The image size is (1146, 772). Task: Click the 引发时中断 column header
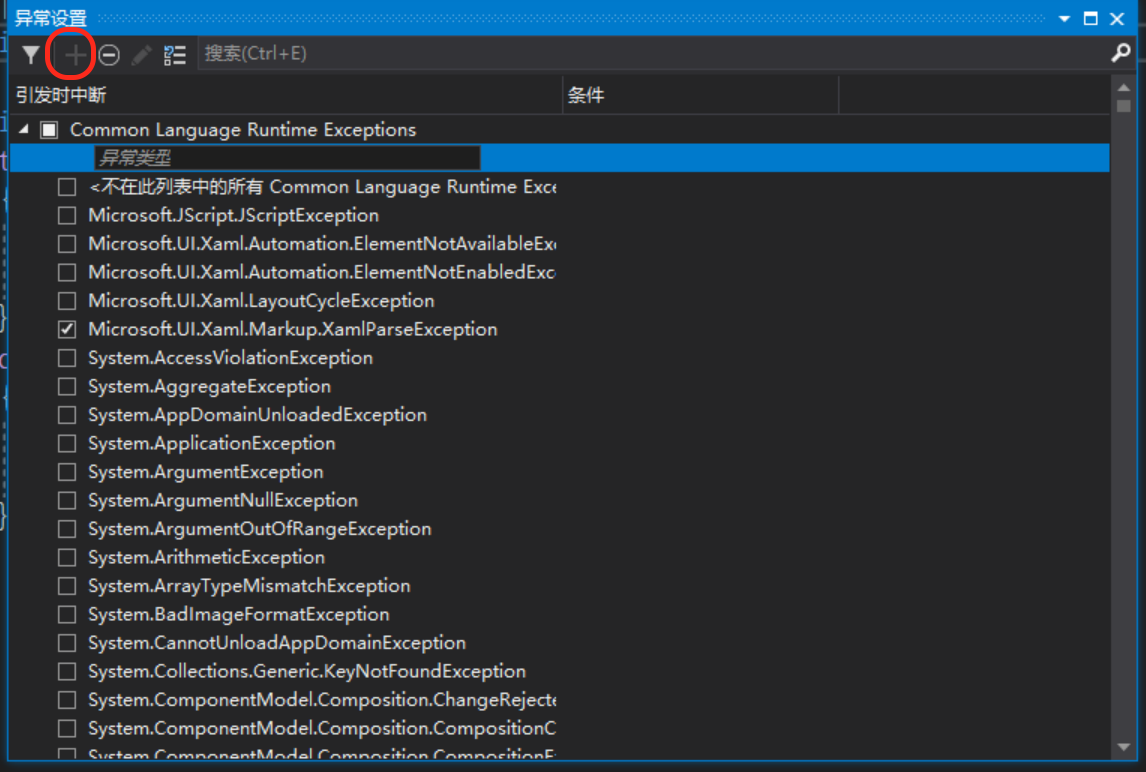[61, 96]
